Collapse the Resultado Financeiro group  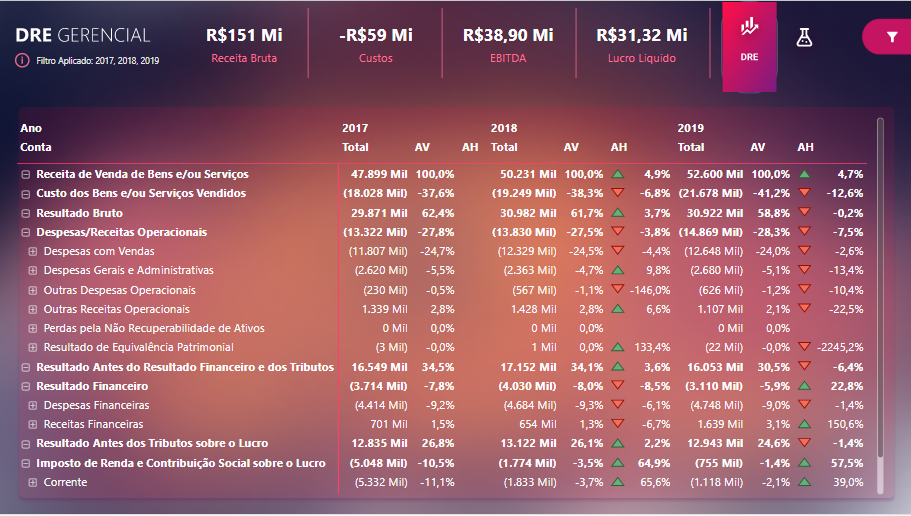[x=26, y=386]
